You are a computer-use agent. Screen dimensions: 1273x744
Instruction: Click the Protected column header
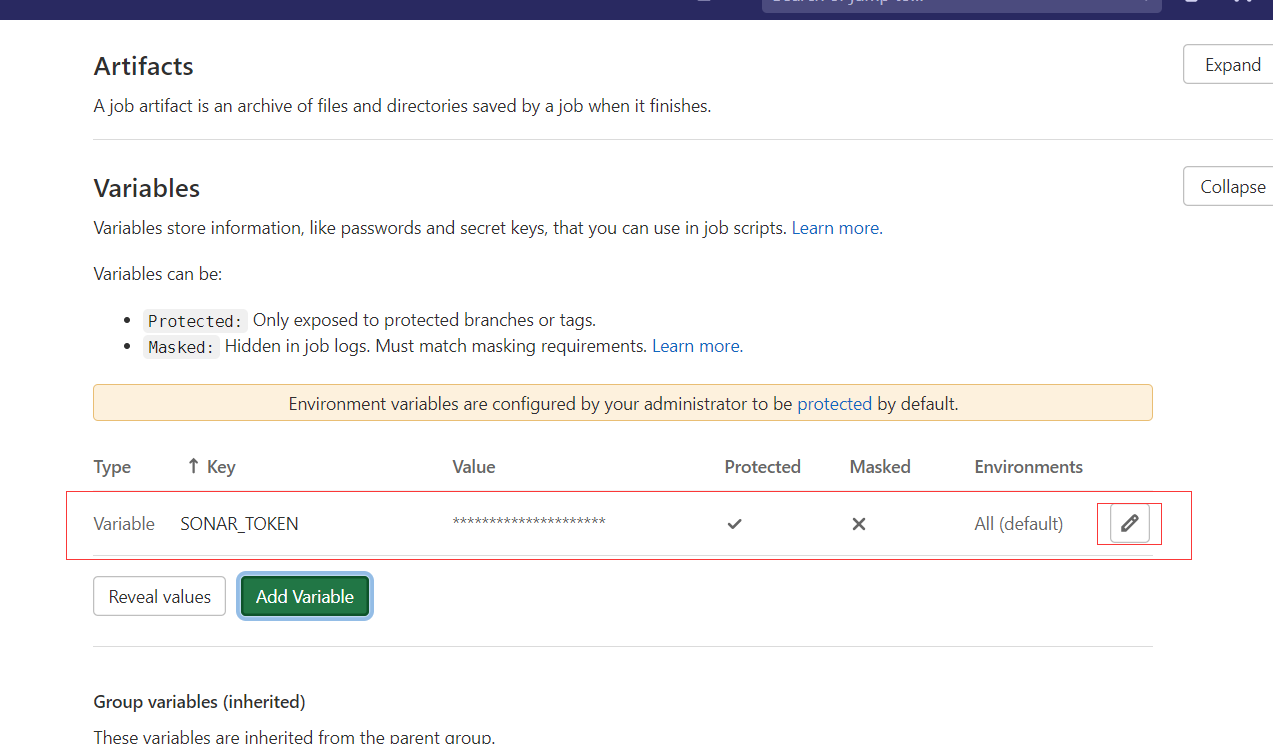762,467
